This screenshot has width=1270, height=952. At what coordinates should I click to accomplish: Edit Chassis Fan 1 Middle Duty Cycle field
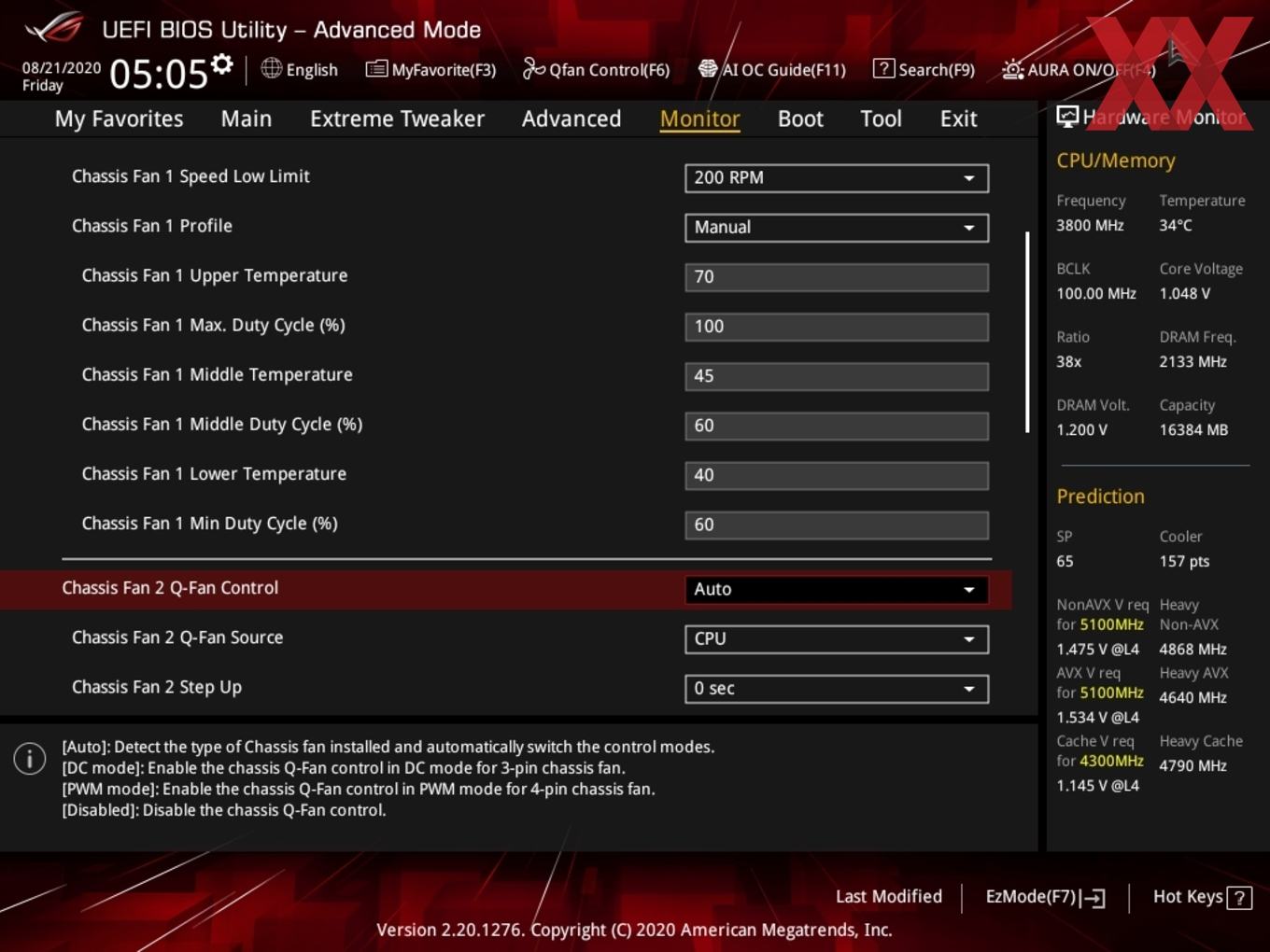(x=837, y=426)
